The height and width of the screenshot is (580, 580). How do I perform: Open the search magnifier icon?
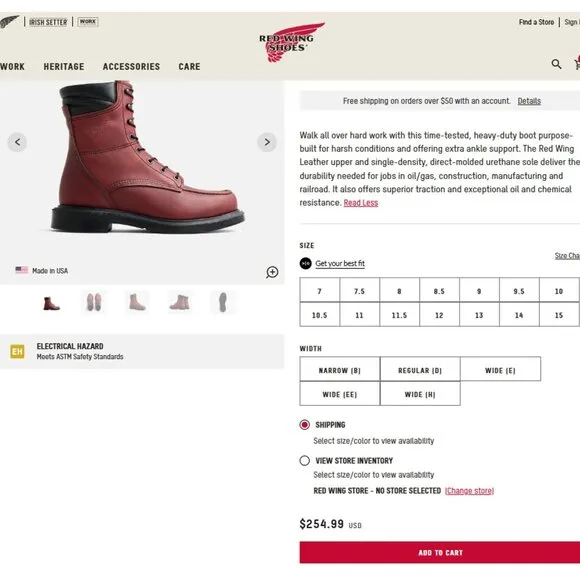point(556,64)
